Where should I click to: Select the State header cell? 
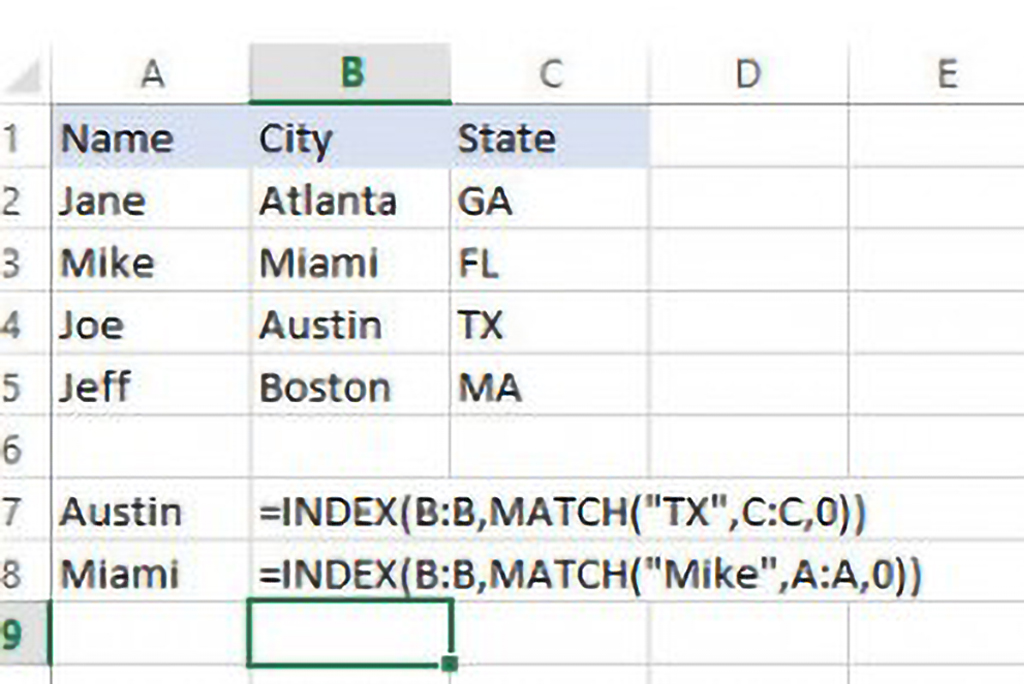(551, 140)
